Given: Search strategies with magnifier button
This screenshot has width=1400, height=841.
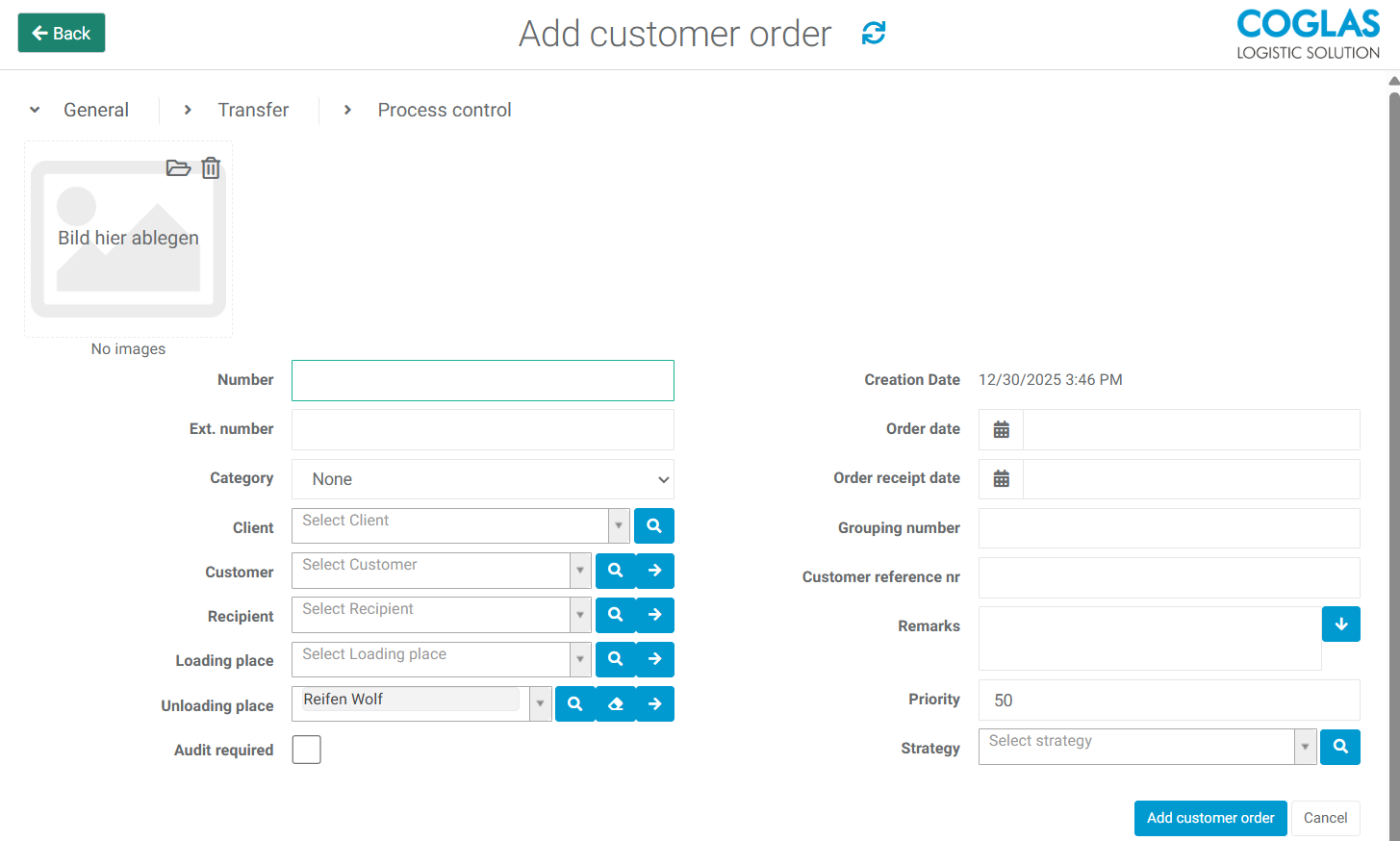Looking at the screenshot, I should click(x=1339, y=747).
